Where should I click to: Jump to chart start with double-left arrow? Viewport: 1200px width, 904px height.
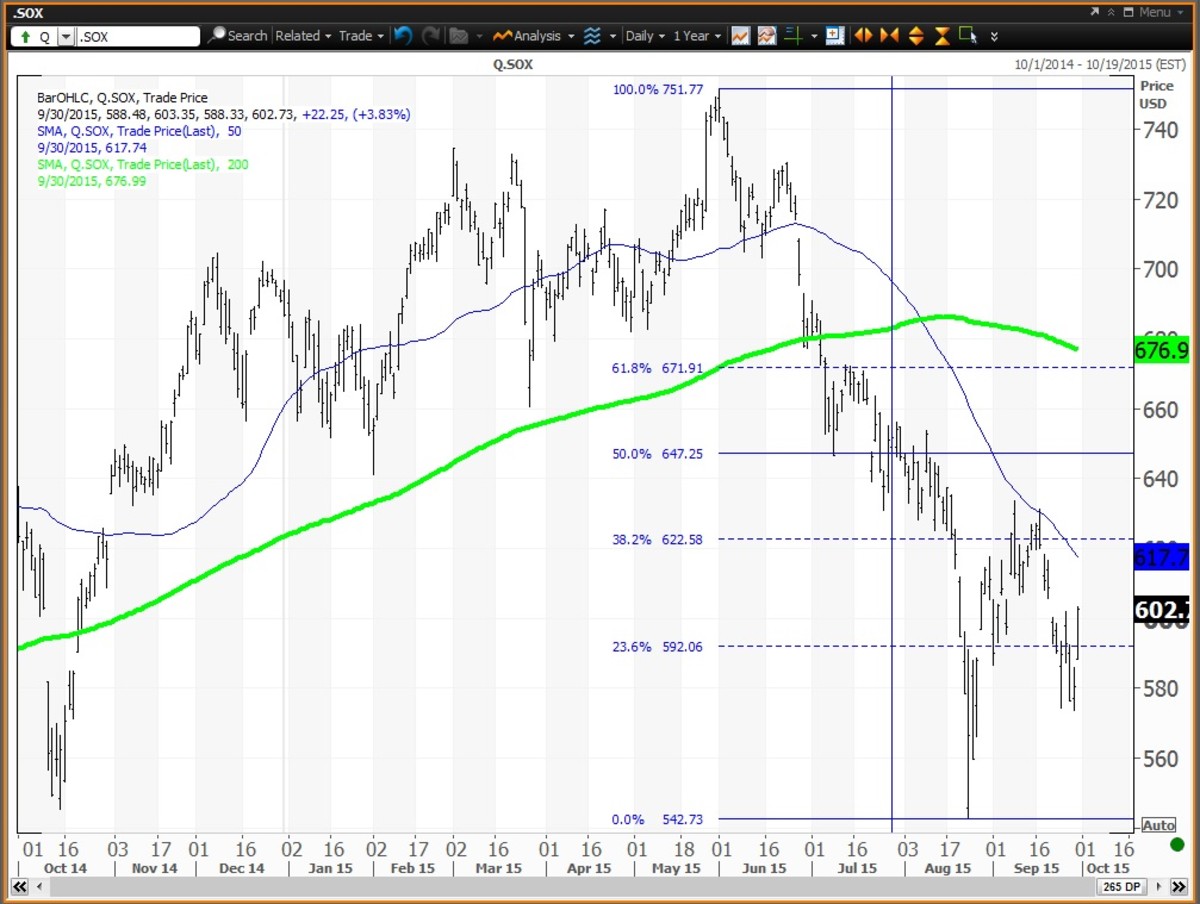(x=18, y=887)
